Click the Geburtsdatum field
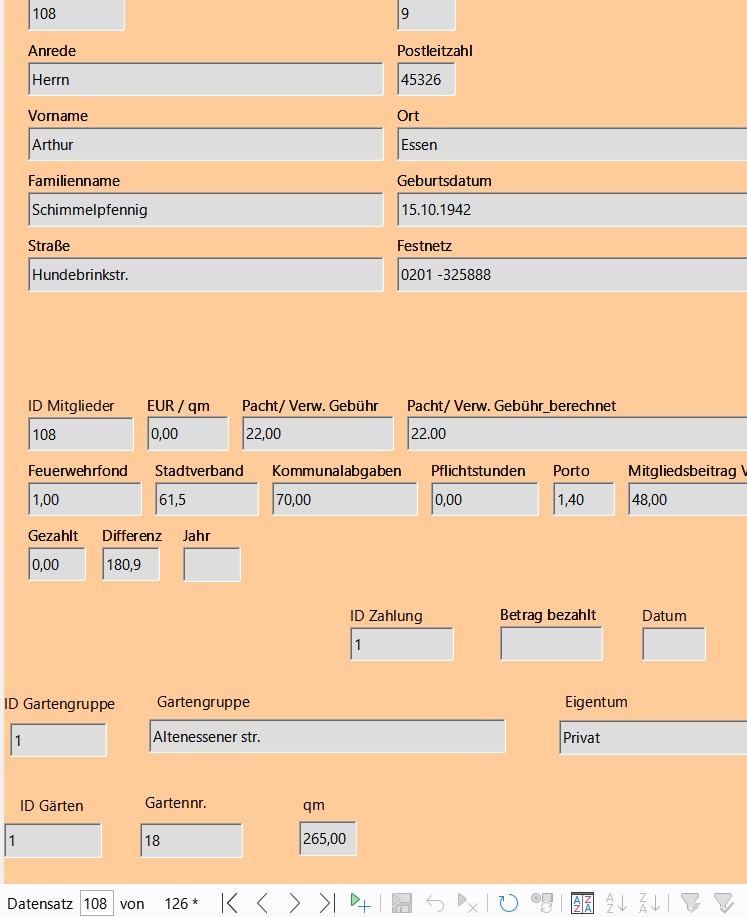The width and height of the screenshot is (747, 917). (x=571, y=210)
